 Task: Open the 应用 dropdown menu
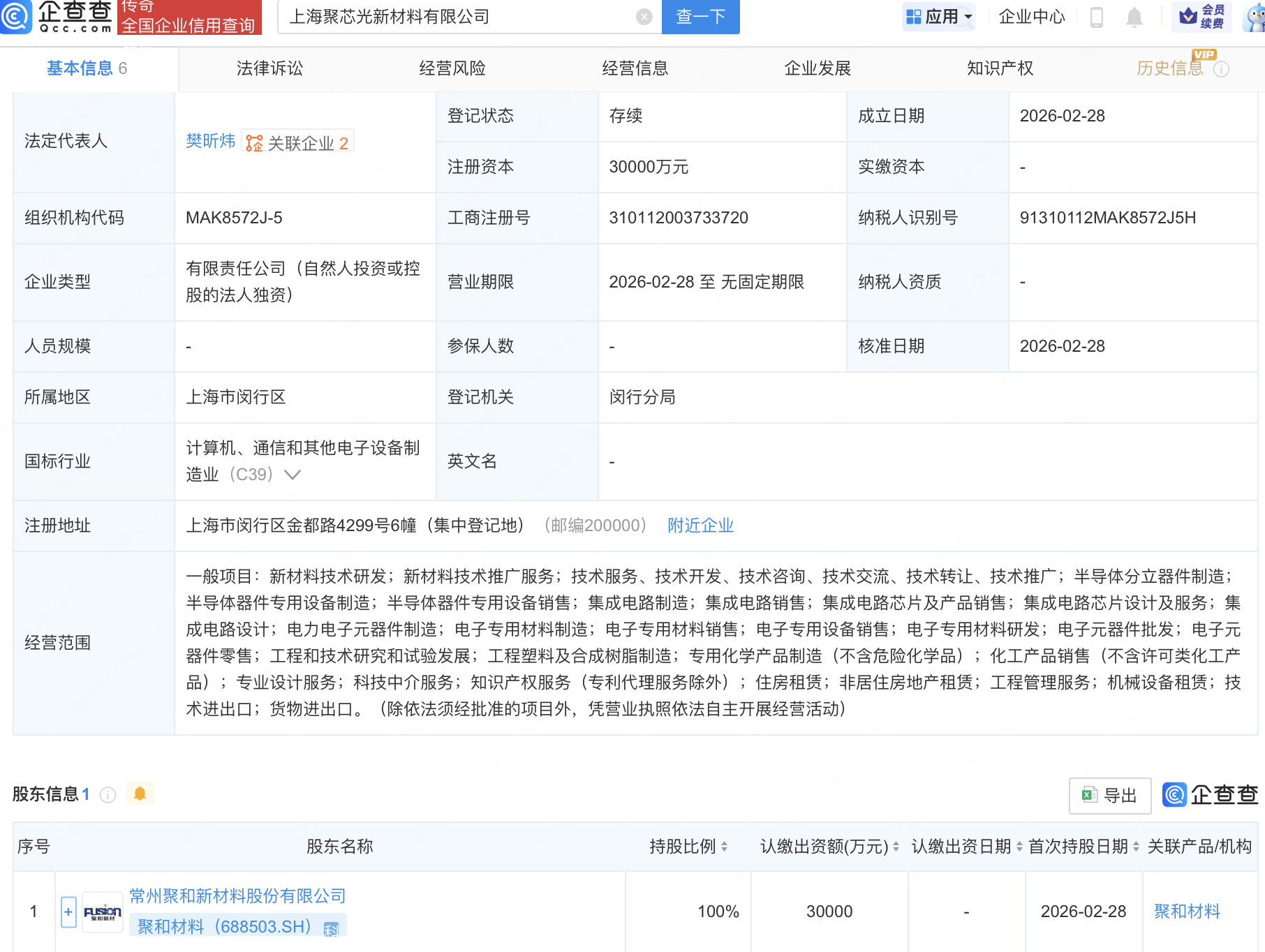(939, 17)
